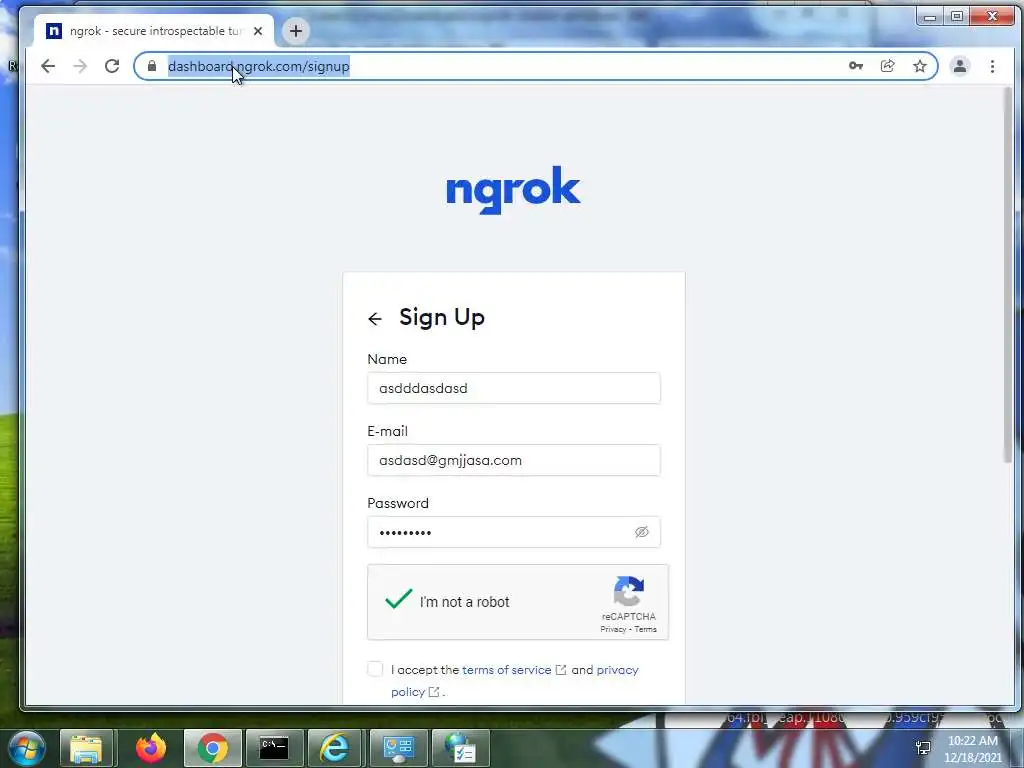Open Firefox from the taskbar

pos(150,748)
